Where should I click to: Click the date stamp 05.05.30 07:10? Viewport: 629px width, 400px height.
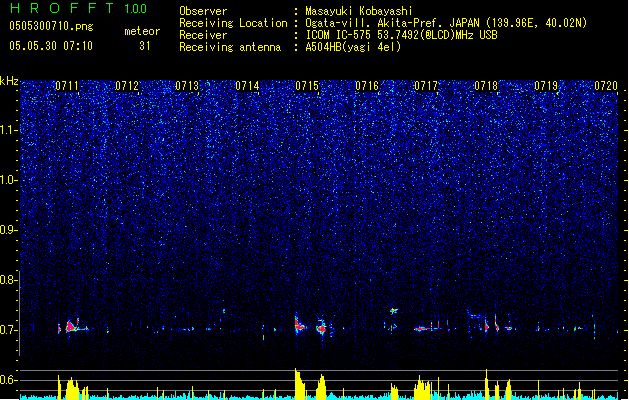point(51,46)
